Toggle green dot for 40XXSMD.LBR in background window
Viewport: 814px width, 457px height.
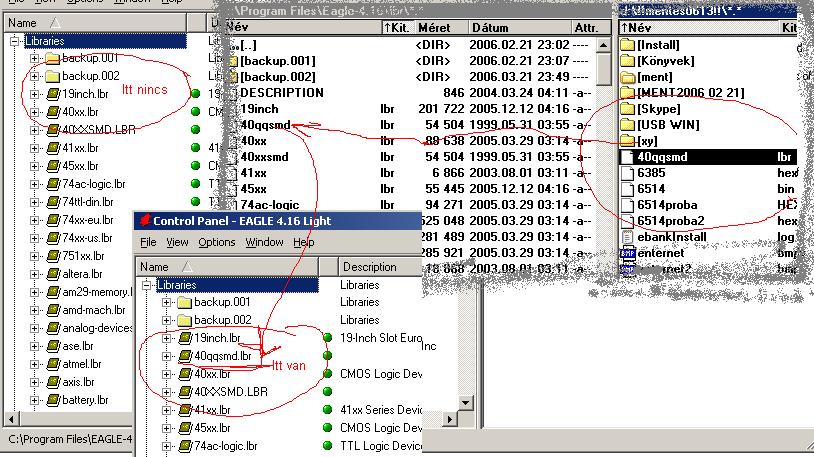point(196,129)
